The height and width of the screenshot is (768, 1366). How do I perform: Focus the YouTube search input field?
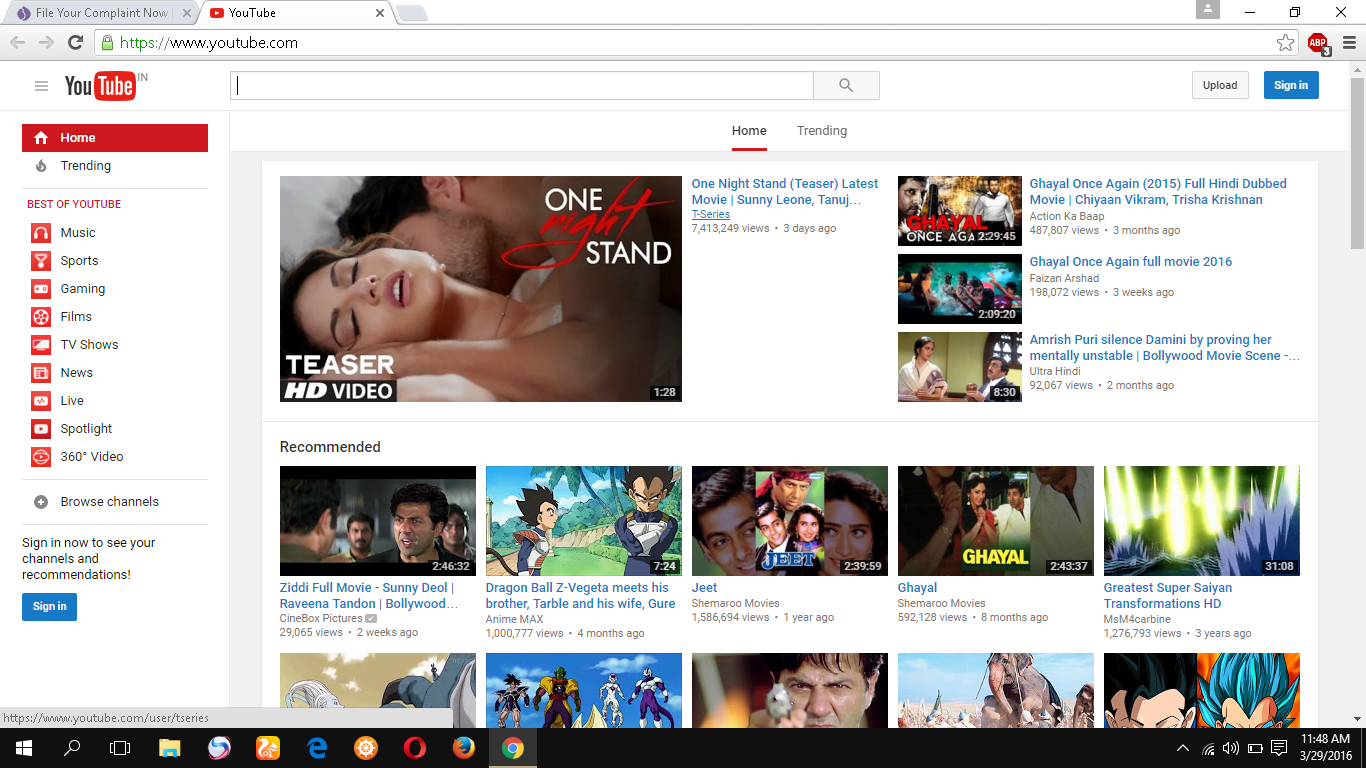(522, 86)
